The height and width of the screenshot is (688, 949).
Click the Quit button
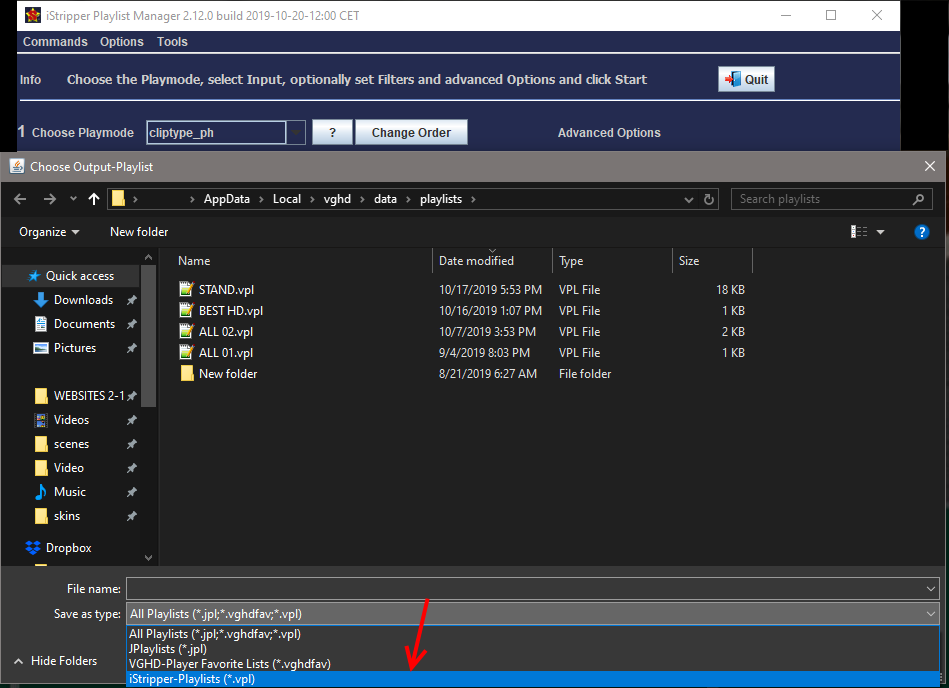pyautogui.click(x=746, y=80)
